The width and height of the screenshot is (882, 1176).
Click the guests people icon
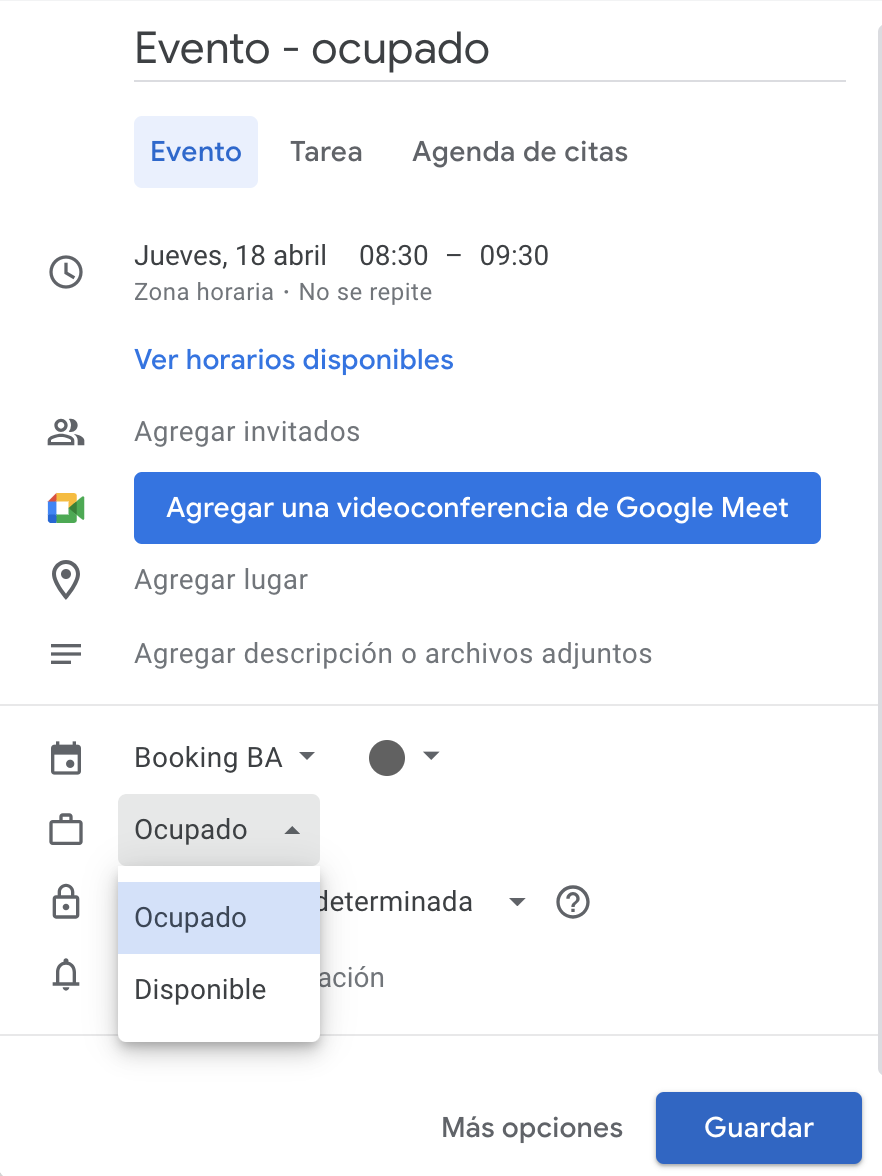point(66,432)
